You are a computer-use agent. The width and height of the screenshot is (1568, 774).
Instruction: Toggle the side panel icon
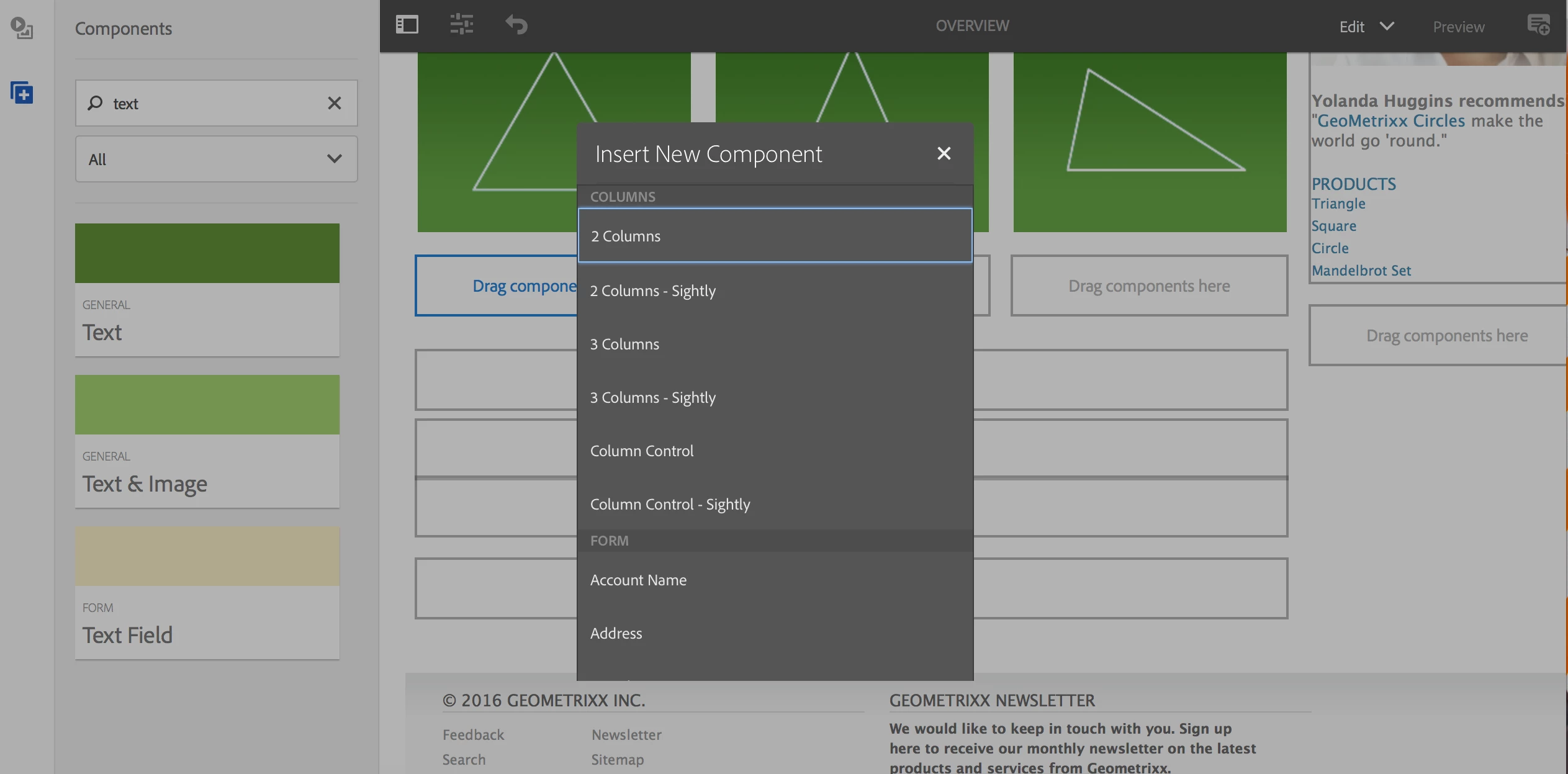coord(407,25)
